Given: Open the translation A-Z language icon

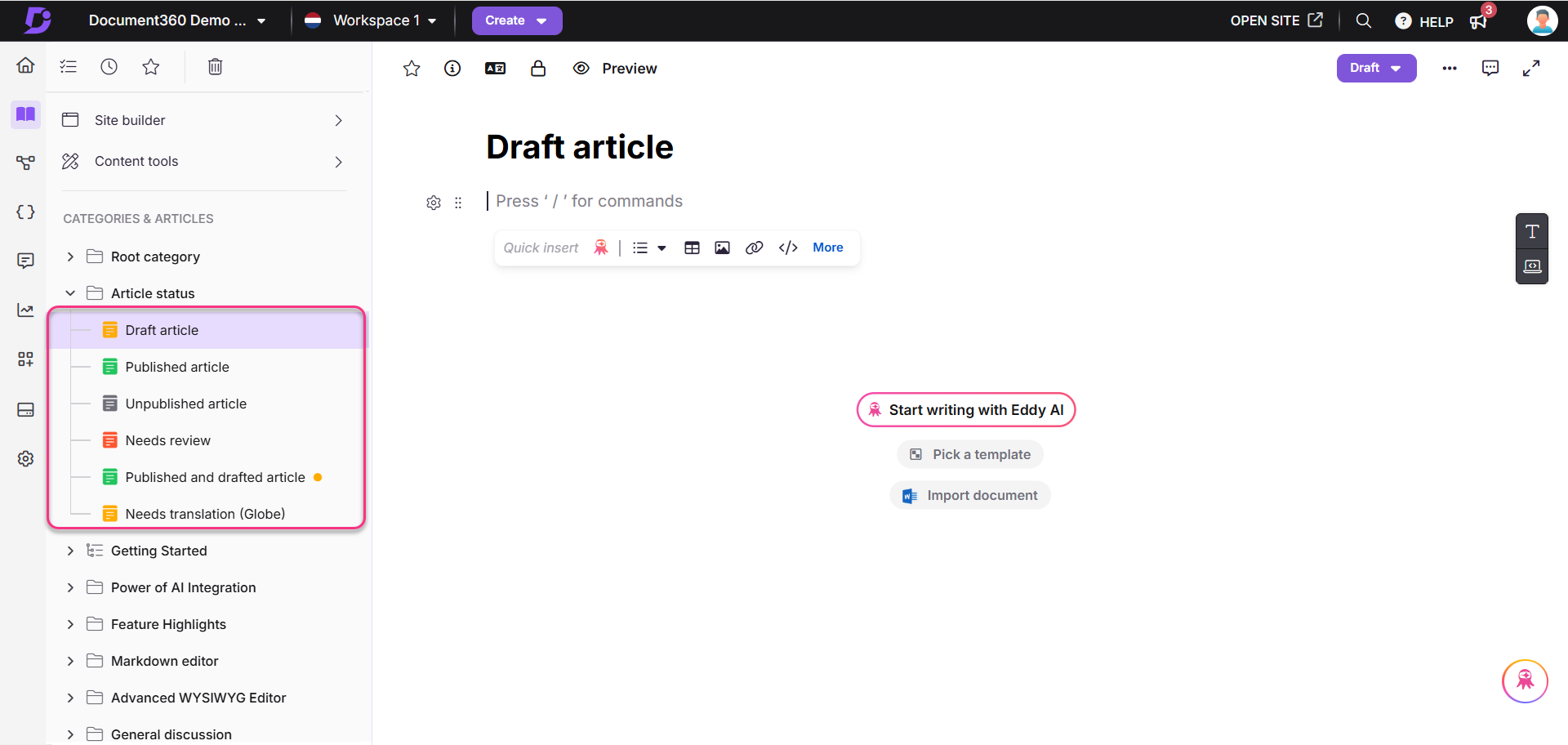Looking at the screenshot, I should pyautogui.click(x=495, y=69).
